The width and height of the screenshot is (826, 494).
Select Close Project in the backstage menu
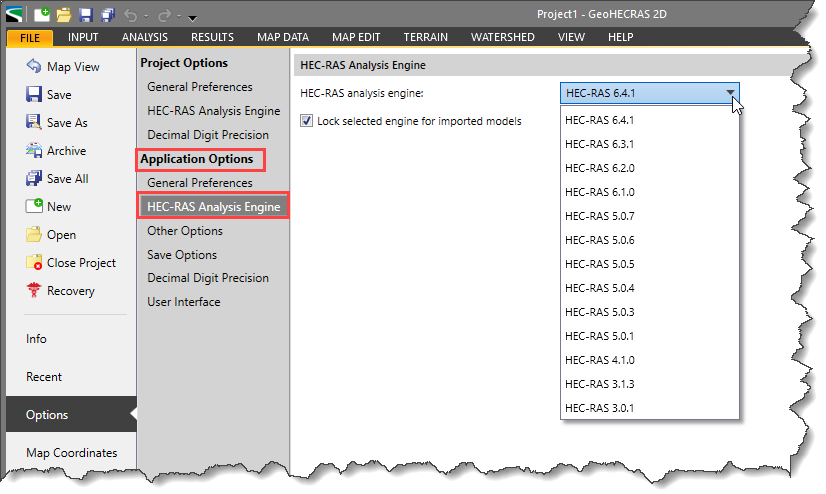click(81, 263)
